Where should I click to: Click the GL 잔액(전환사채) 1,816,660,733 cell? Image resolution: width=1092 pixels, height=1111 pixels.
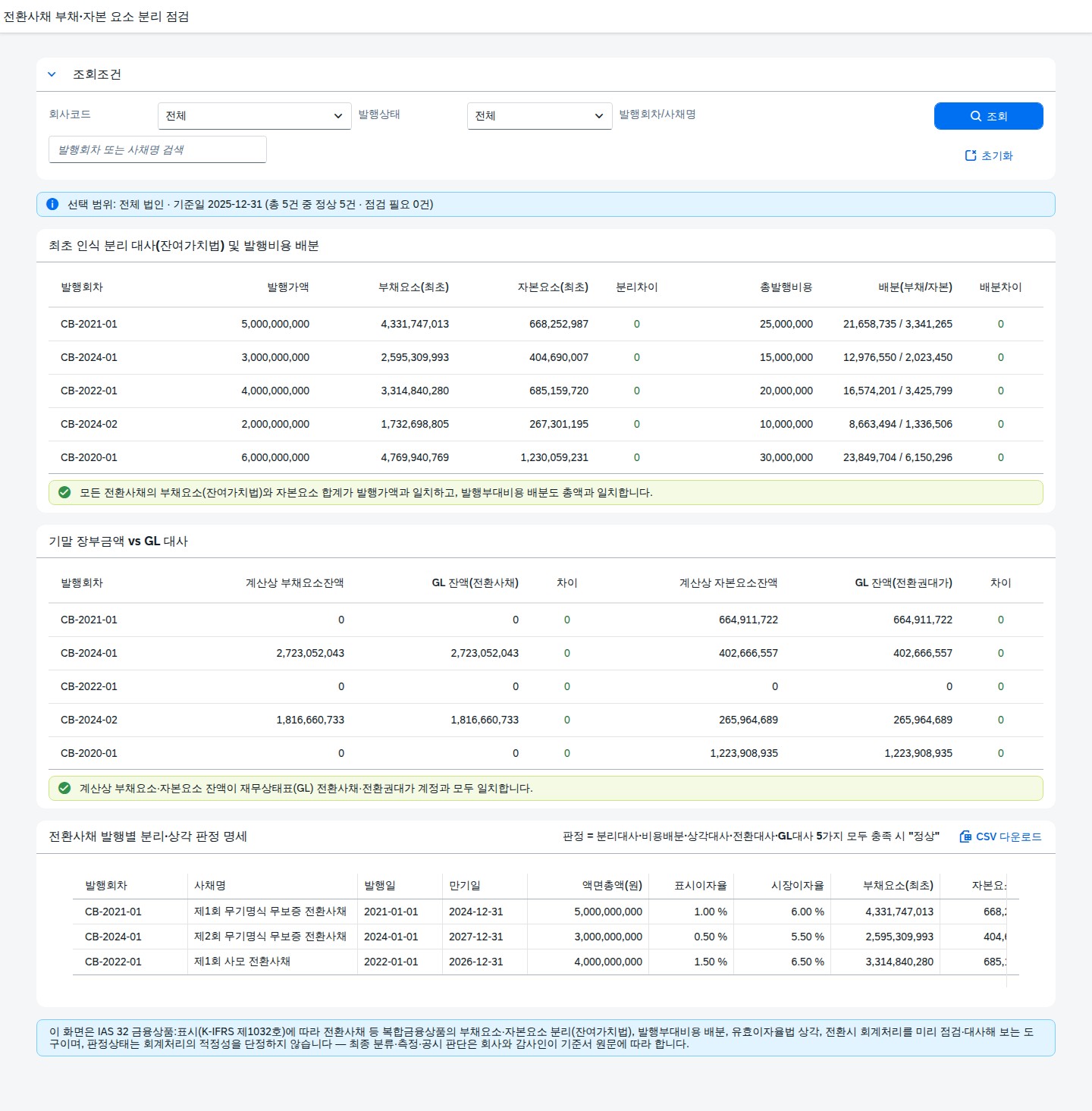(x=485, y=720)
